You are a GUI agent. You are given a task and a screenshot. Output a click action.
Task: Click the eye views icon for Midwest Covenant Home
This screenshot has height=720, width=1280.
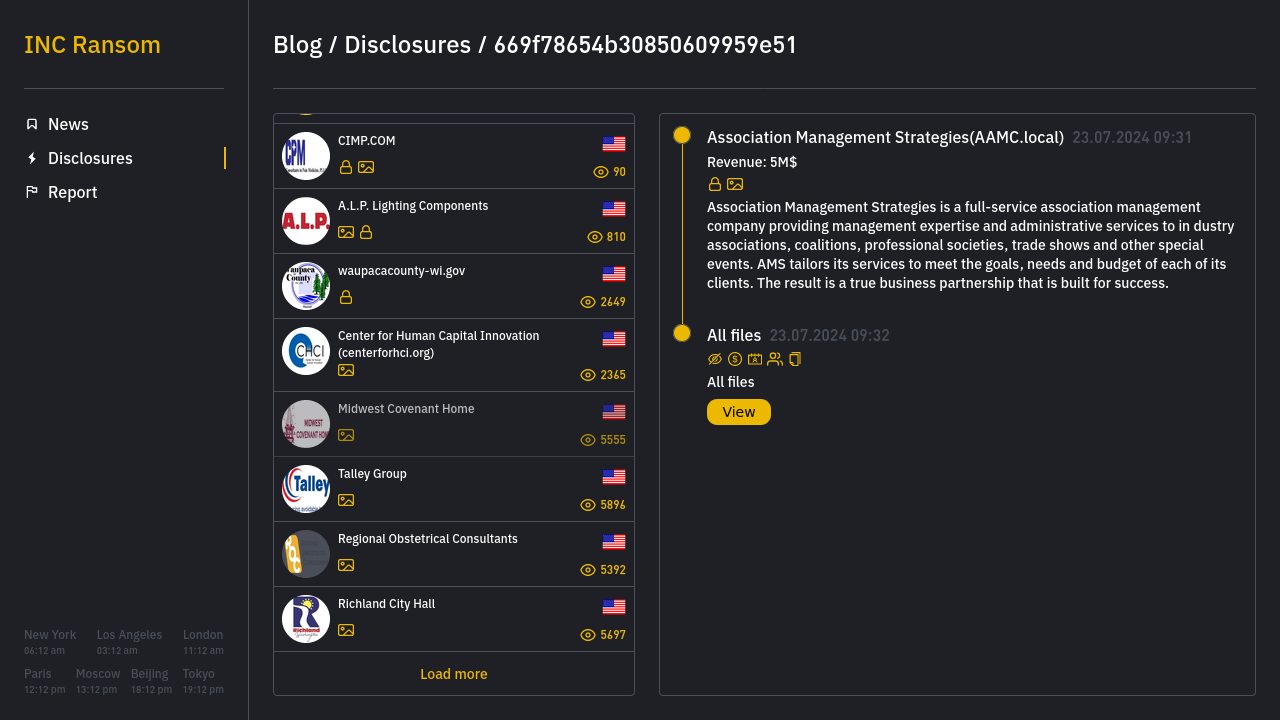(x=588, y=440)
